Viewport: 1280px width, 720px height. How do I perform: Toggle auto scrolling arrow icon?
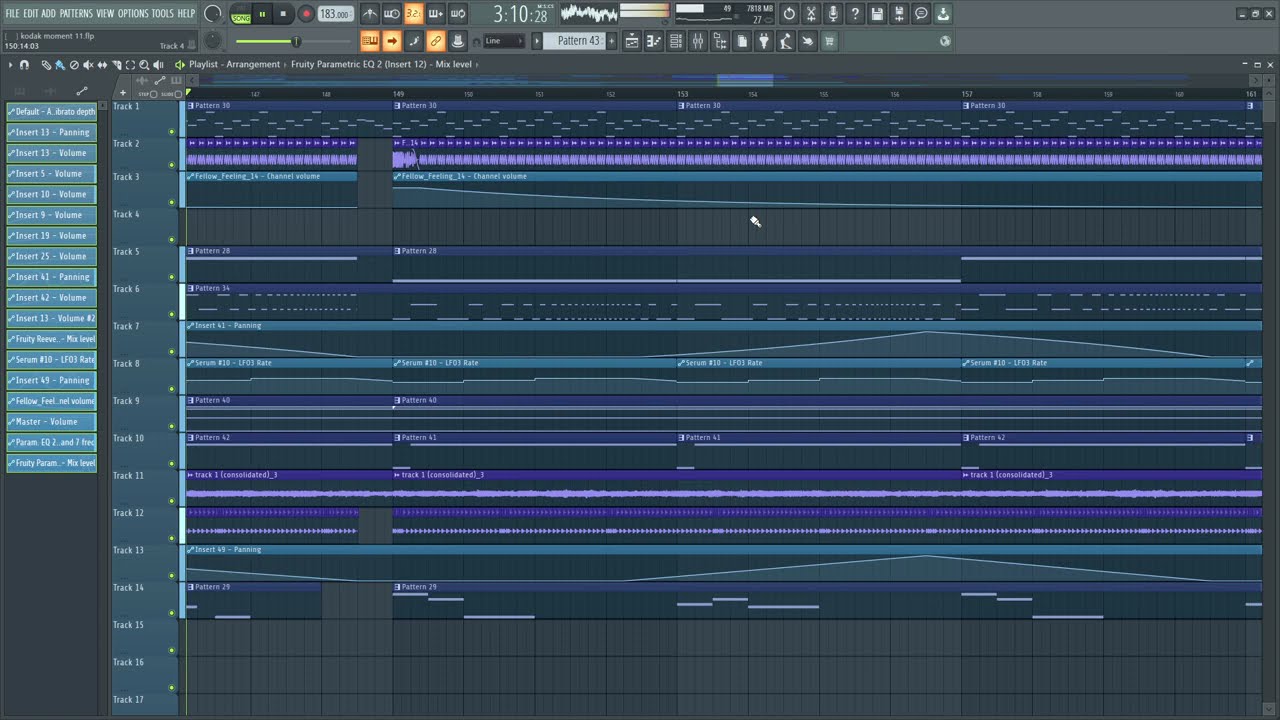click(x=392, y=41)
